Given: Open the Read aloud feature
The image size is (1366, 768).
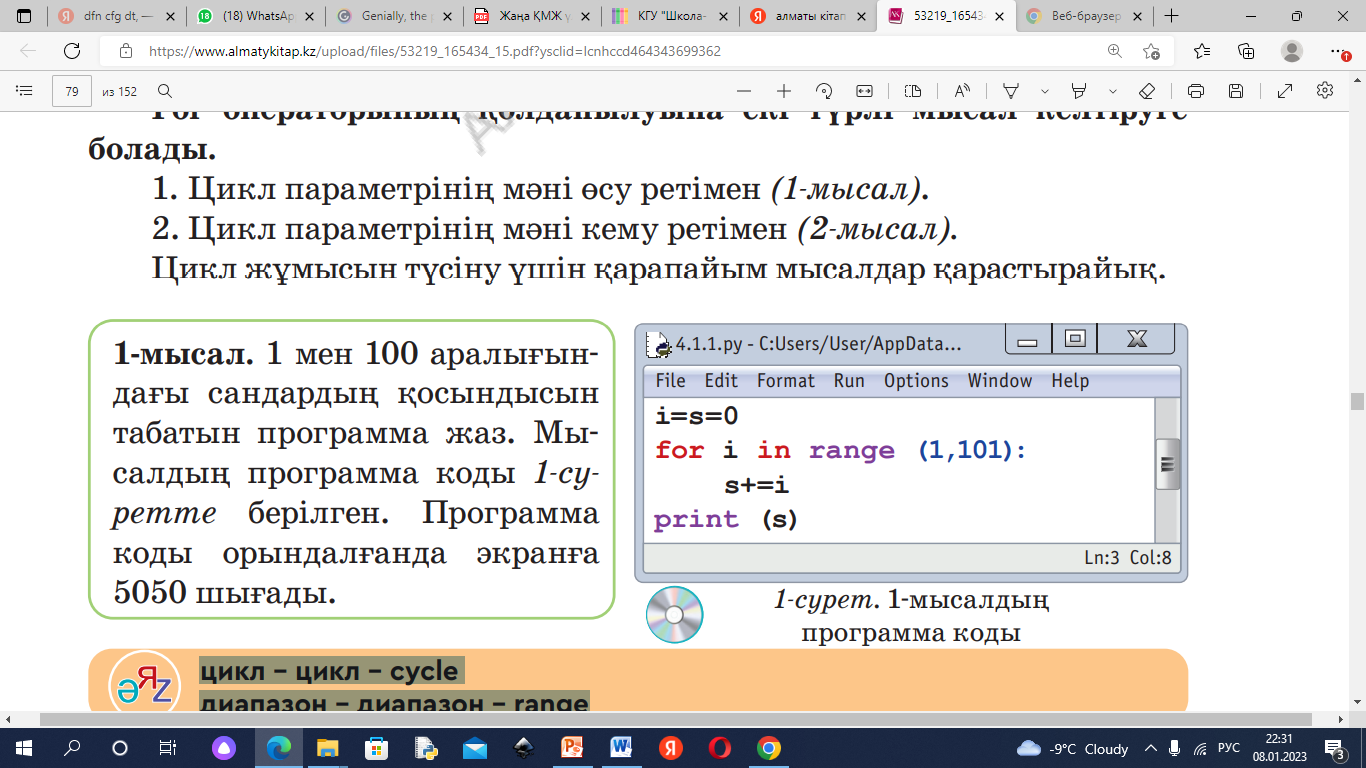Looking at the screenshot, I should [962, 91].
